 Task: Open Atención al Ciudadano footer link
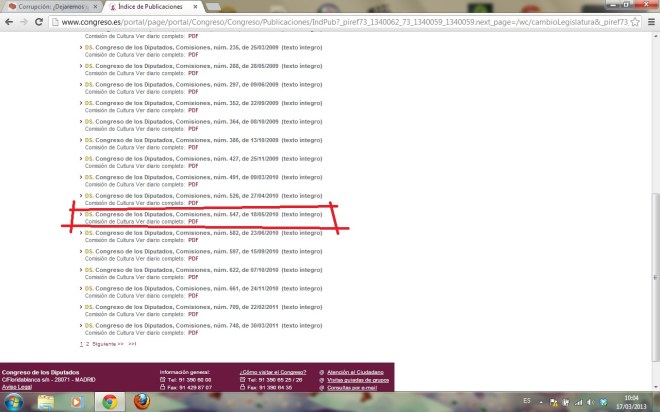[x=362, y=371]
